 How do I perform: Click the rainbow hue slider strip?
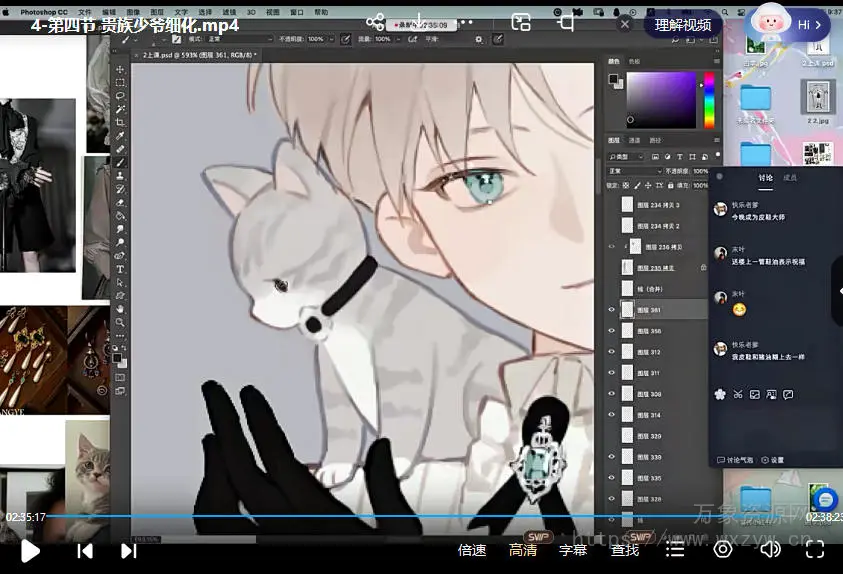709,100
